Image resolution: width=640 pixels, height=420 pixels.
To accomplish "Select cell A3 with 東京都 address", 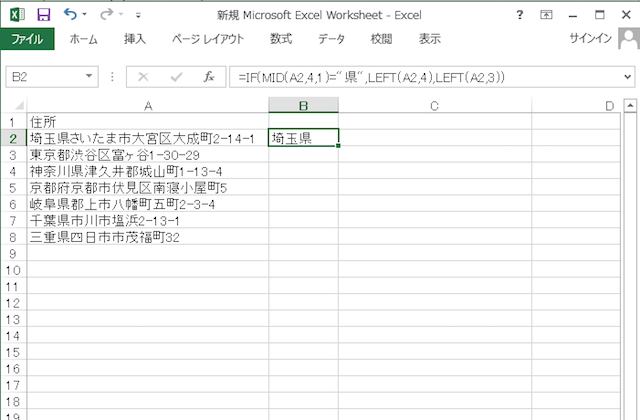I will (147, 155).
